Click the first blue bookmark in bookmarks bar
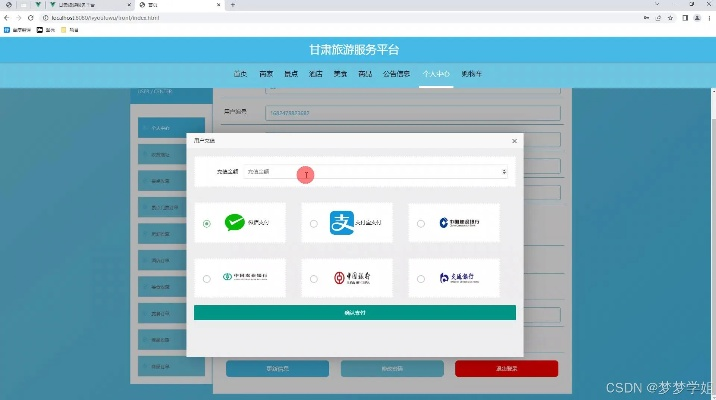 coord(17,30)
